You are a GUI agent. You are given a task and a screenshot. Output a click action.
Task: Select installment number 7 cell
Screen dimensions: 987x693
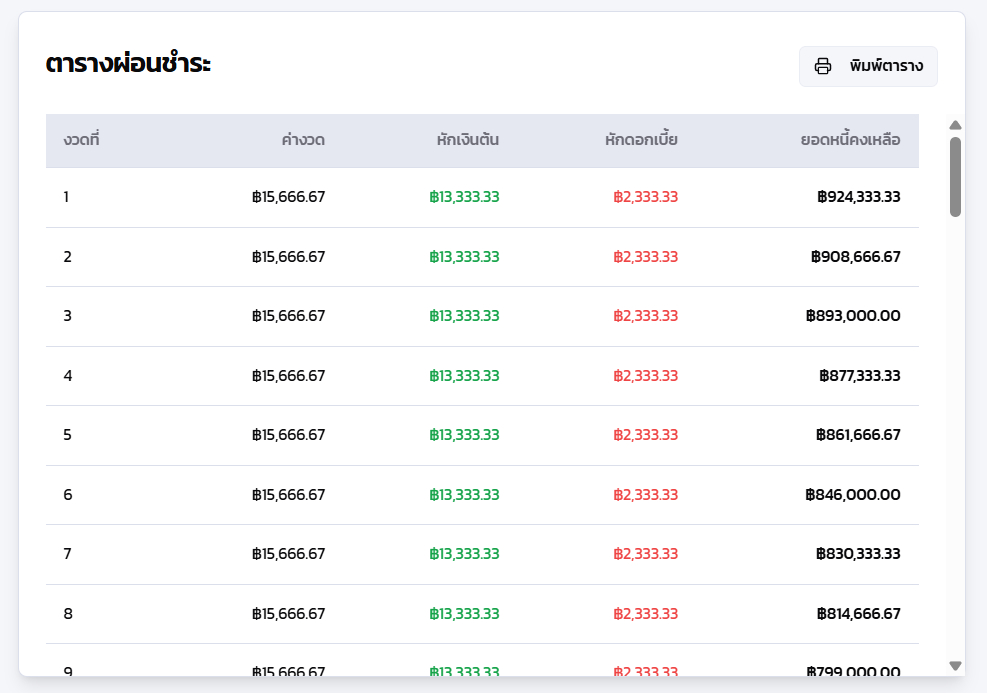(67, 554)
